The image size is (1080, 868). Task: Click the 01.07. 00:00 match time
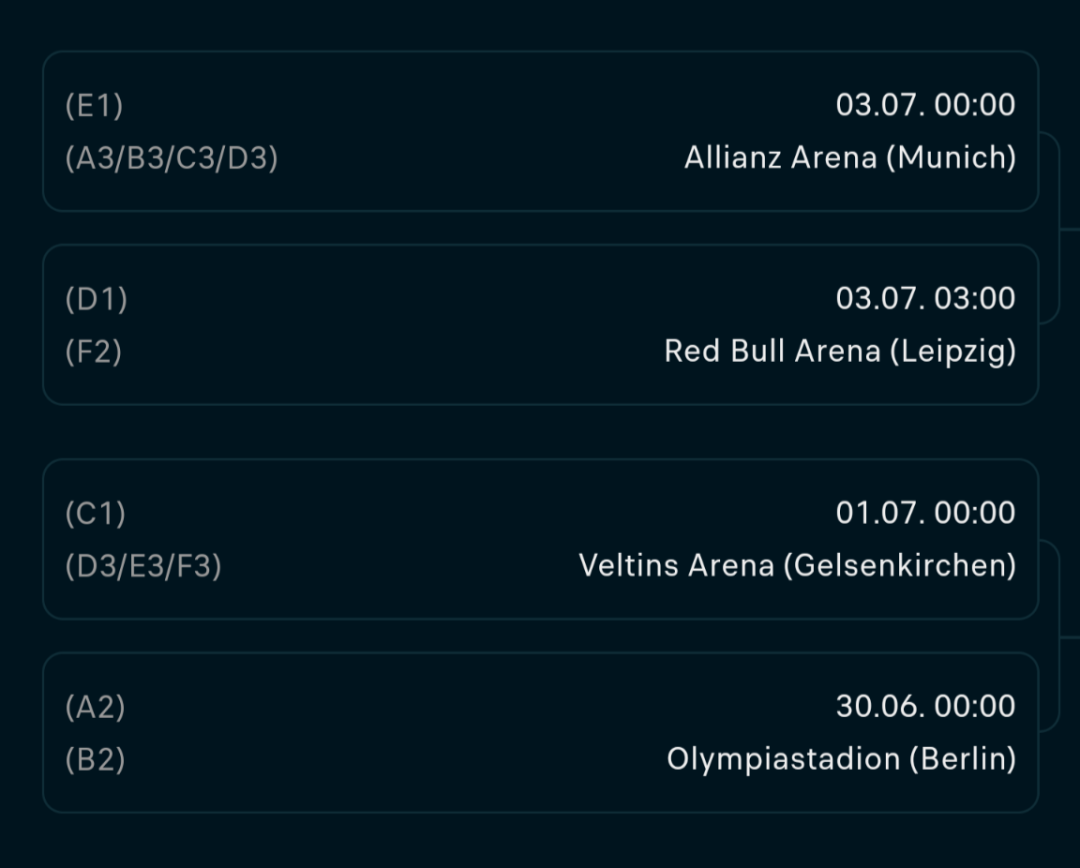(x=926, y=513)
